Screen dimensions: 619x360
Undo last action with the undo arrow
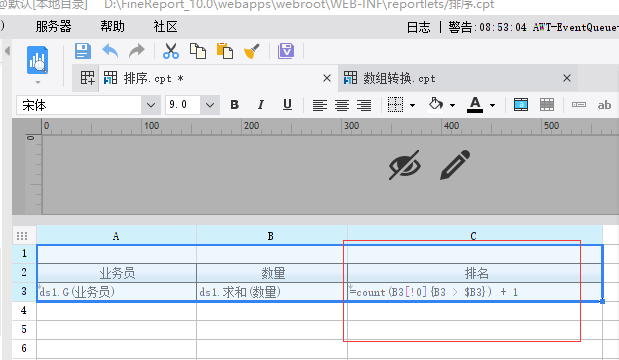(x=110, y=51)
